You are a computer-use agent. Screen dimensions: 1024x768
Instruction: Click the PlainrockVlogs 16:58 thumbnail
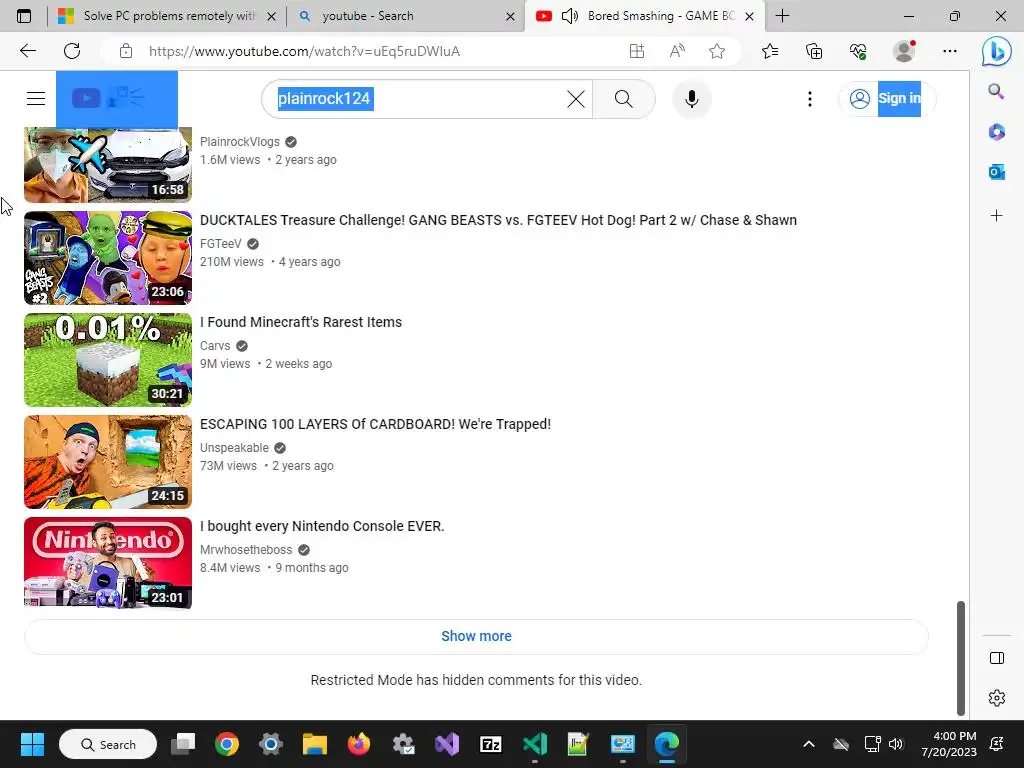[x=108, y=165]
